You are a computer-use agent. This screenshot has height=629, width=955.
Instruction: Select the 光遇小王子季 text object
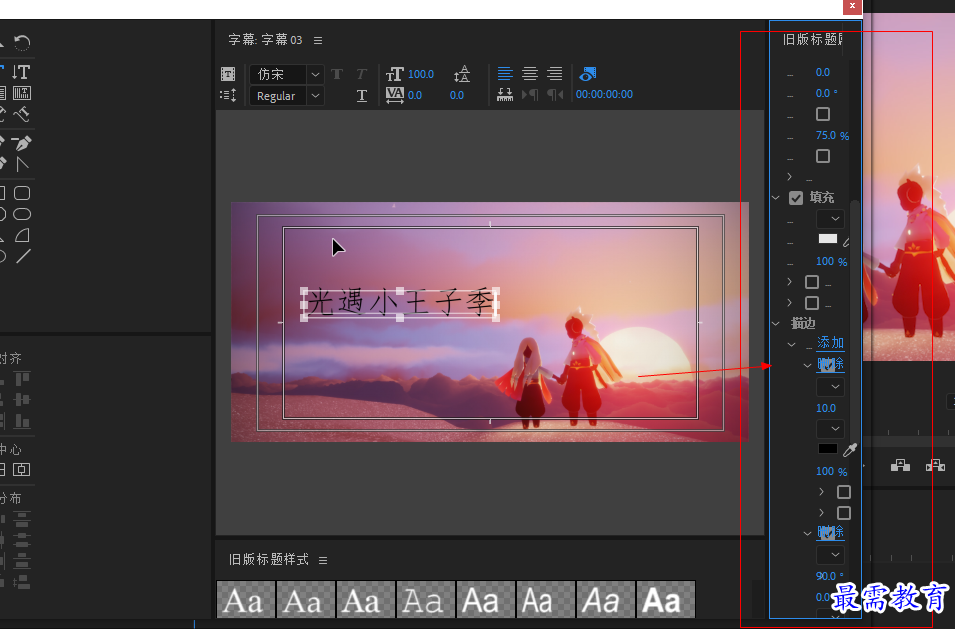(400, 303)
